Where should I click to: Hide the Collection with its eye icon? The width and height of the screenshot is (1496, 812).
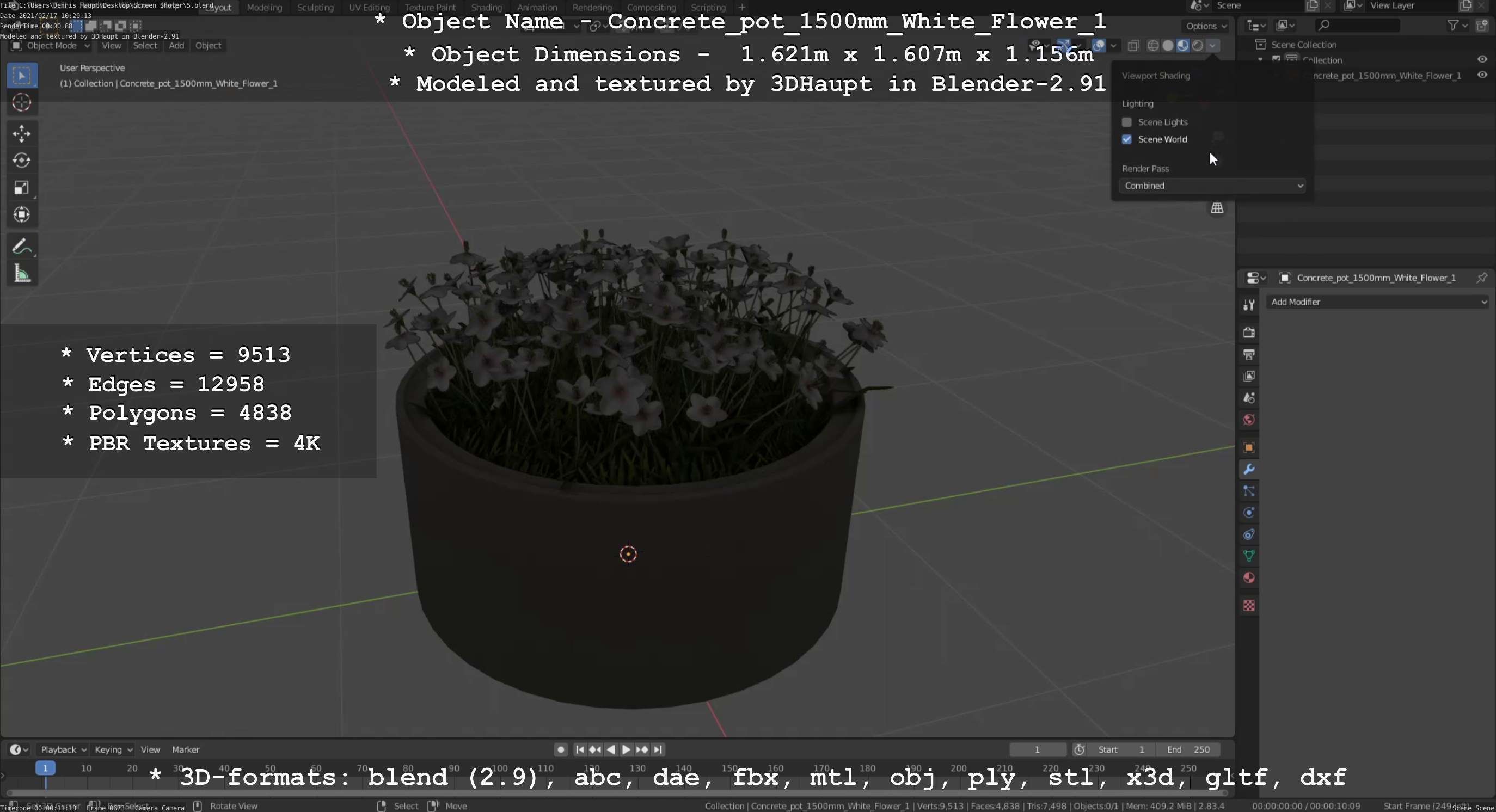point(1482,59)
